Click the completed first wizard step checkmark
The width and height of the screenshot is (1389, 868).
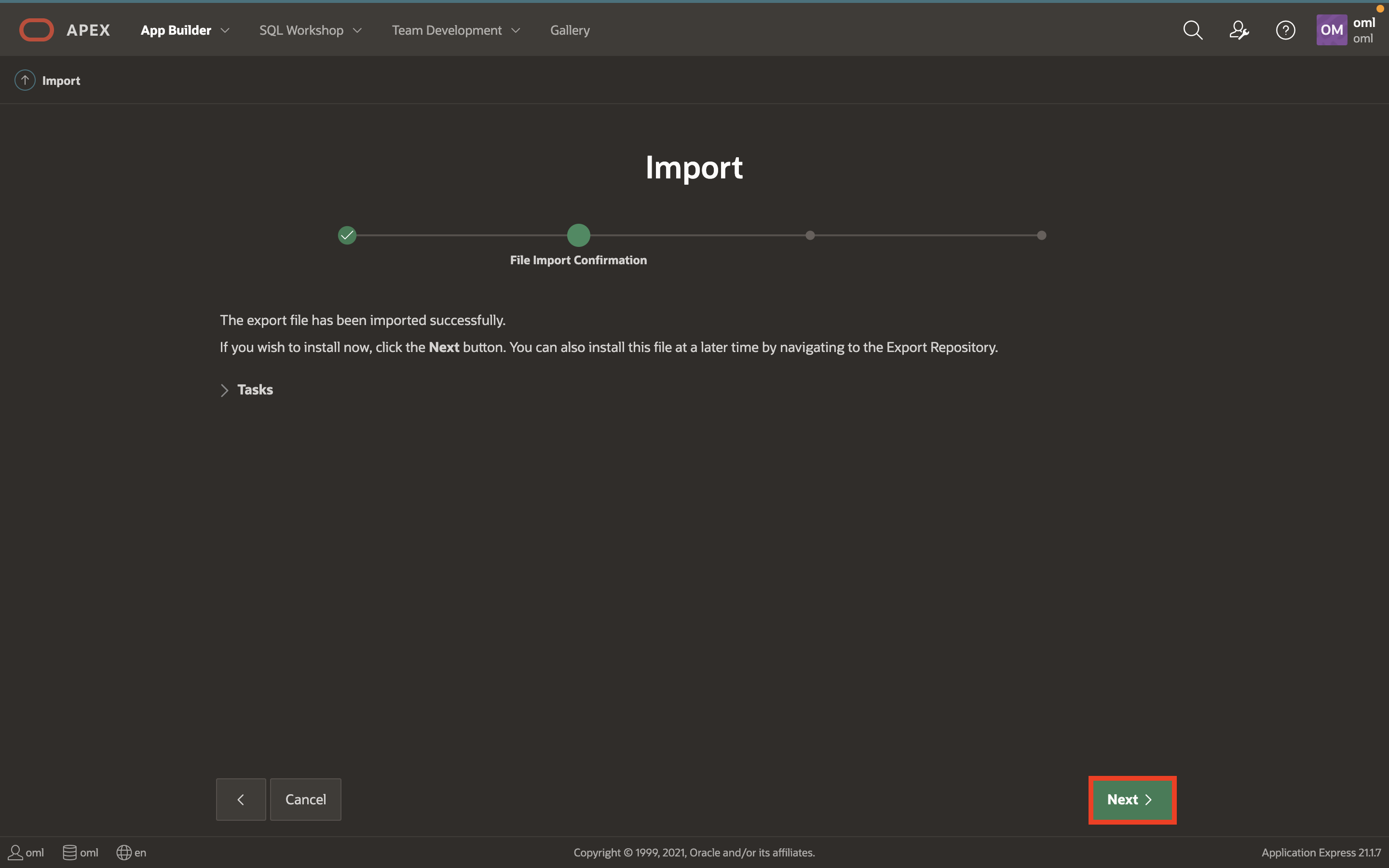point(347,235)
